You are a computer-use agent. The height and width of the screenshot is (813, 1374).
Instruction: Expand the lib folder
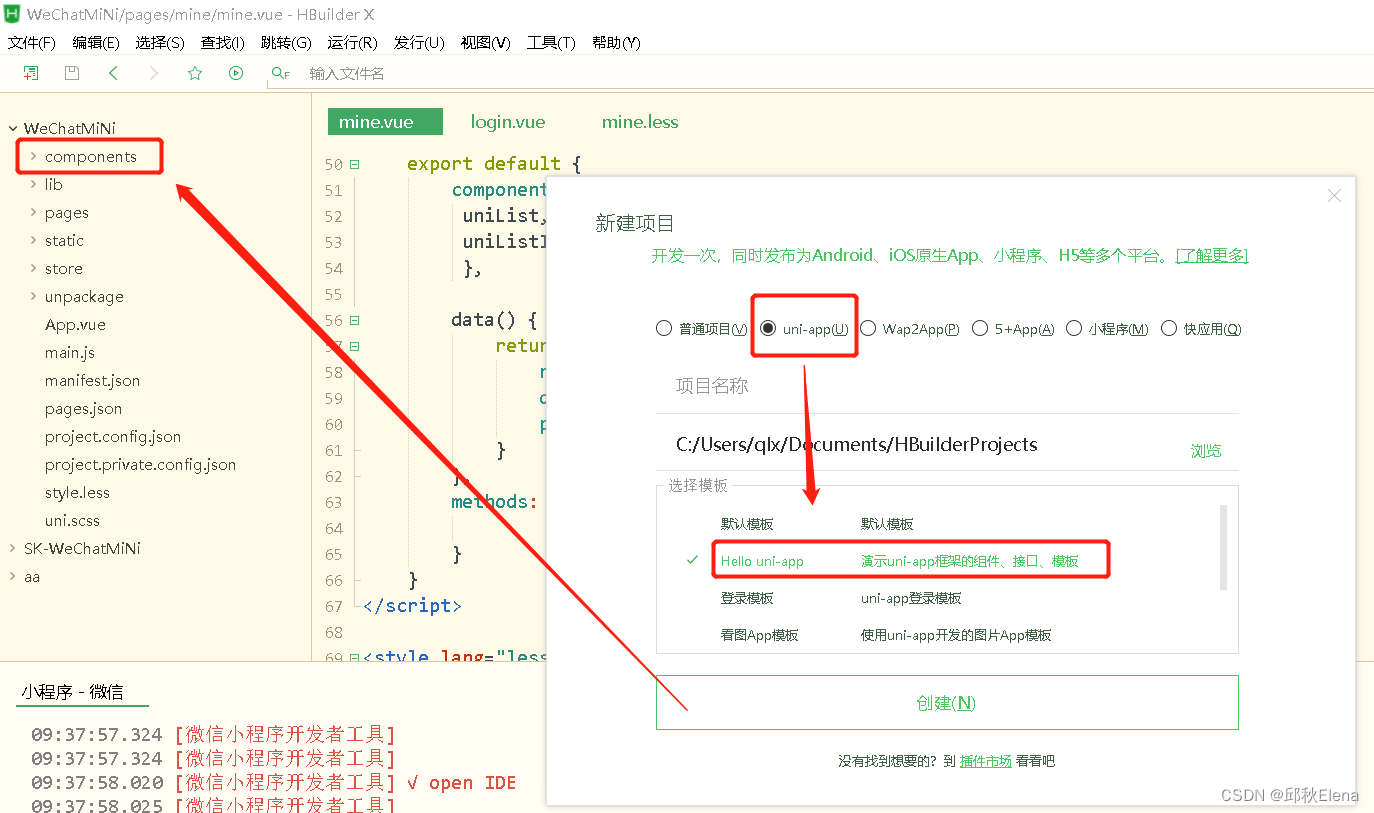tap(33, 185)
